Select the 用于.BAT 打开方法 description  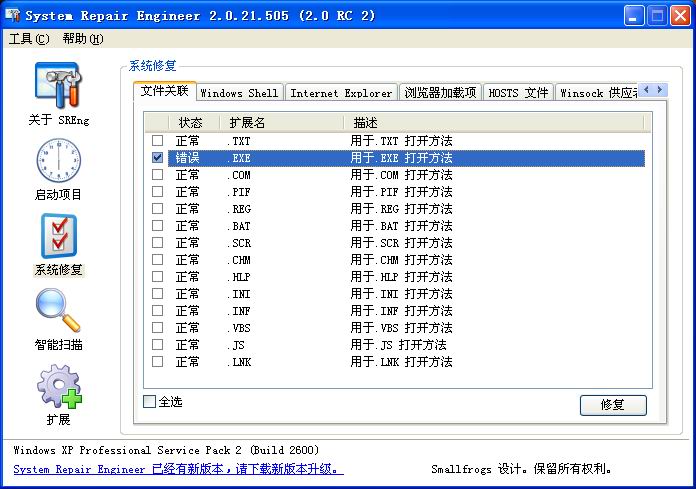point(401,226)
